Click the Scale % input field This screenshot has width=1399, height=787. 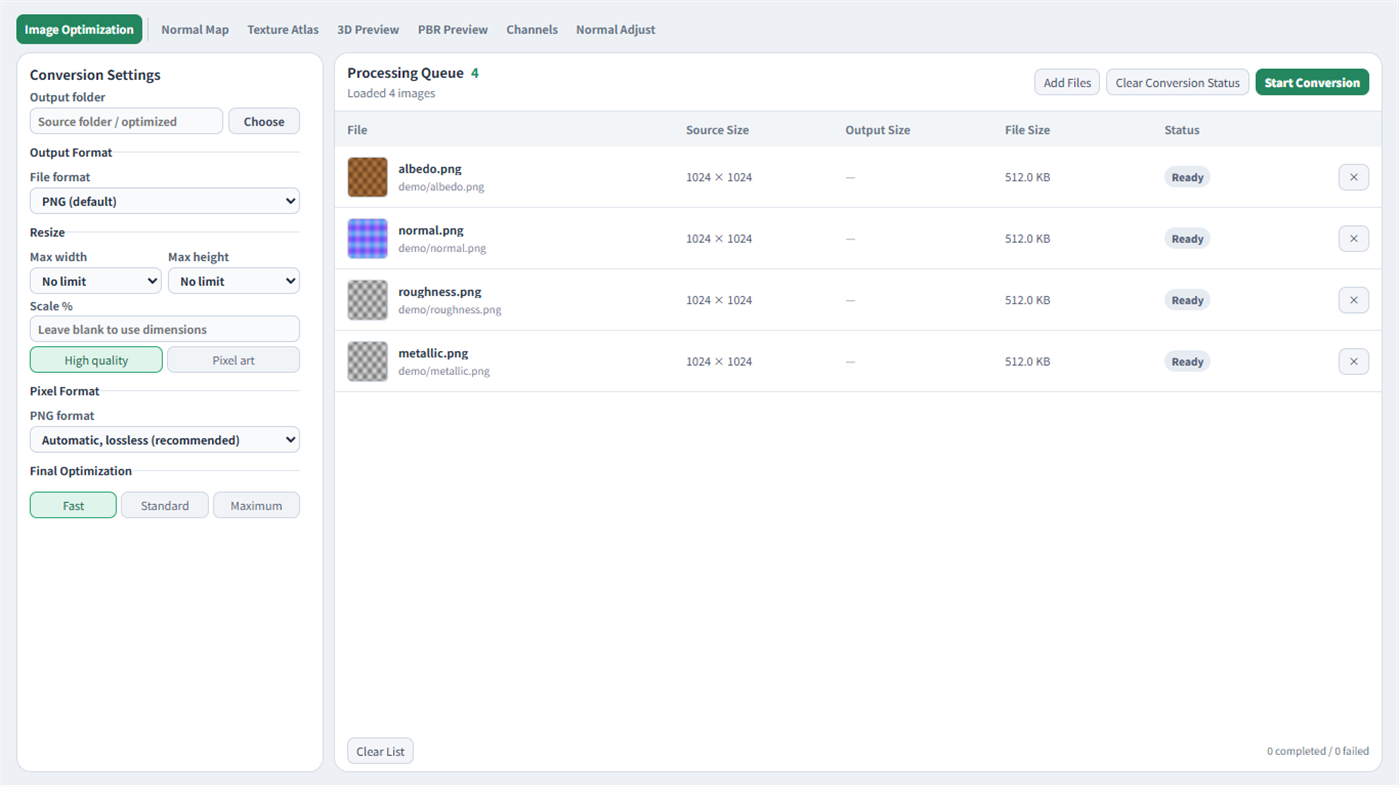point(165,329)
